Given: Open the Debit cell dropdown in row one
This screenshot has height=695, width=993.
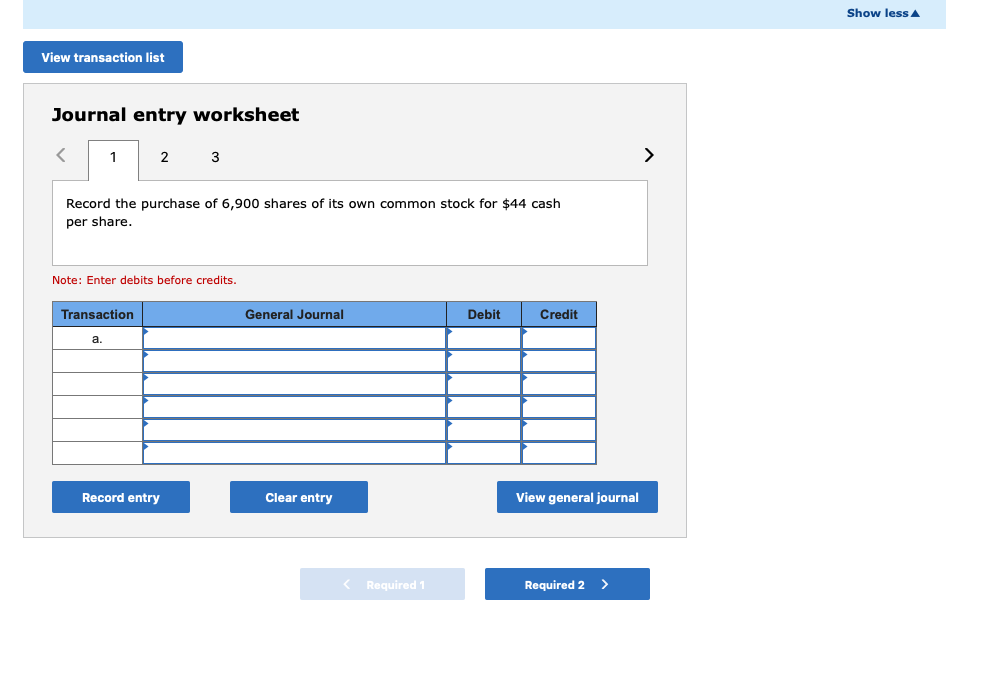Looking at the screenshot, I should (450, 332).
